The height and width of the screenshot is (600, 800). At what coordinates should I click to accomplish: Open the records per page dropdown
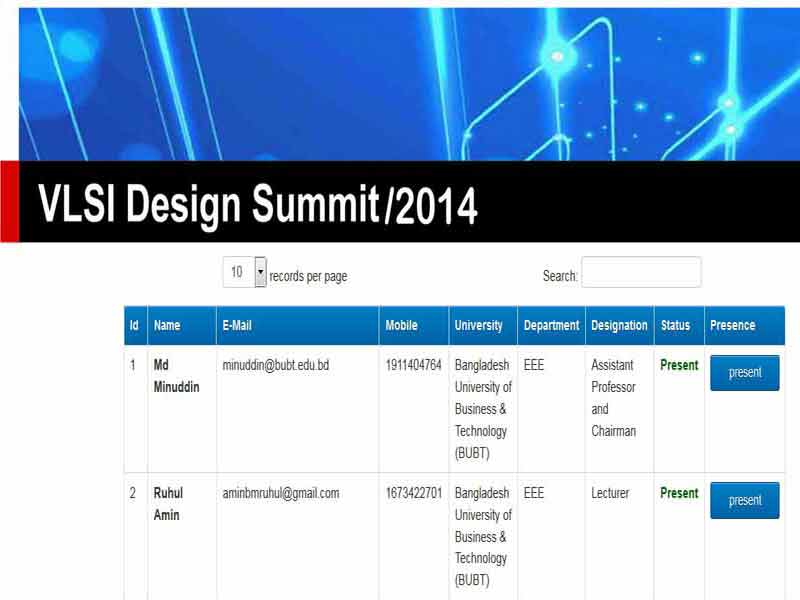click(x=244, y=272)
